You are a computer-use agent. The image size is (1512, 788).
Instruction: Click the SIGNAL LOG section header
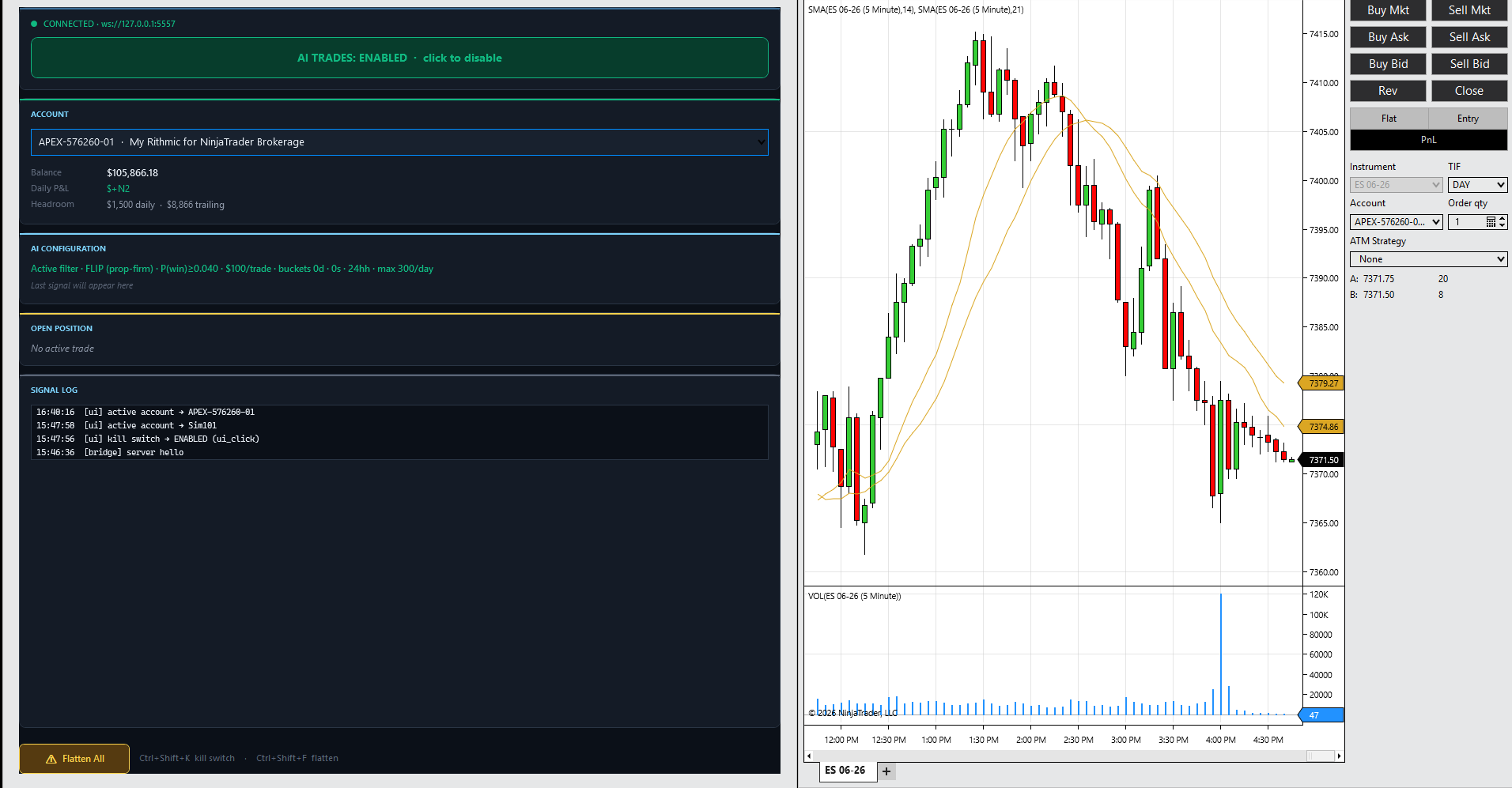(54, 390)
